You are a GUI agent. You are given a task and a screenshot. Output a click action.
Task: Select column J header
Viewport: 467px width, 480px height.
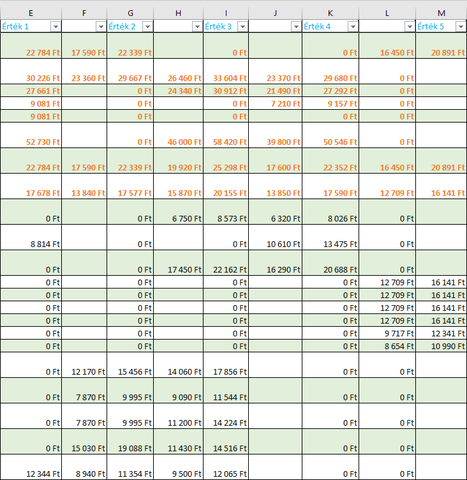(275, 13)
